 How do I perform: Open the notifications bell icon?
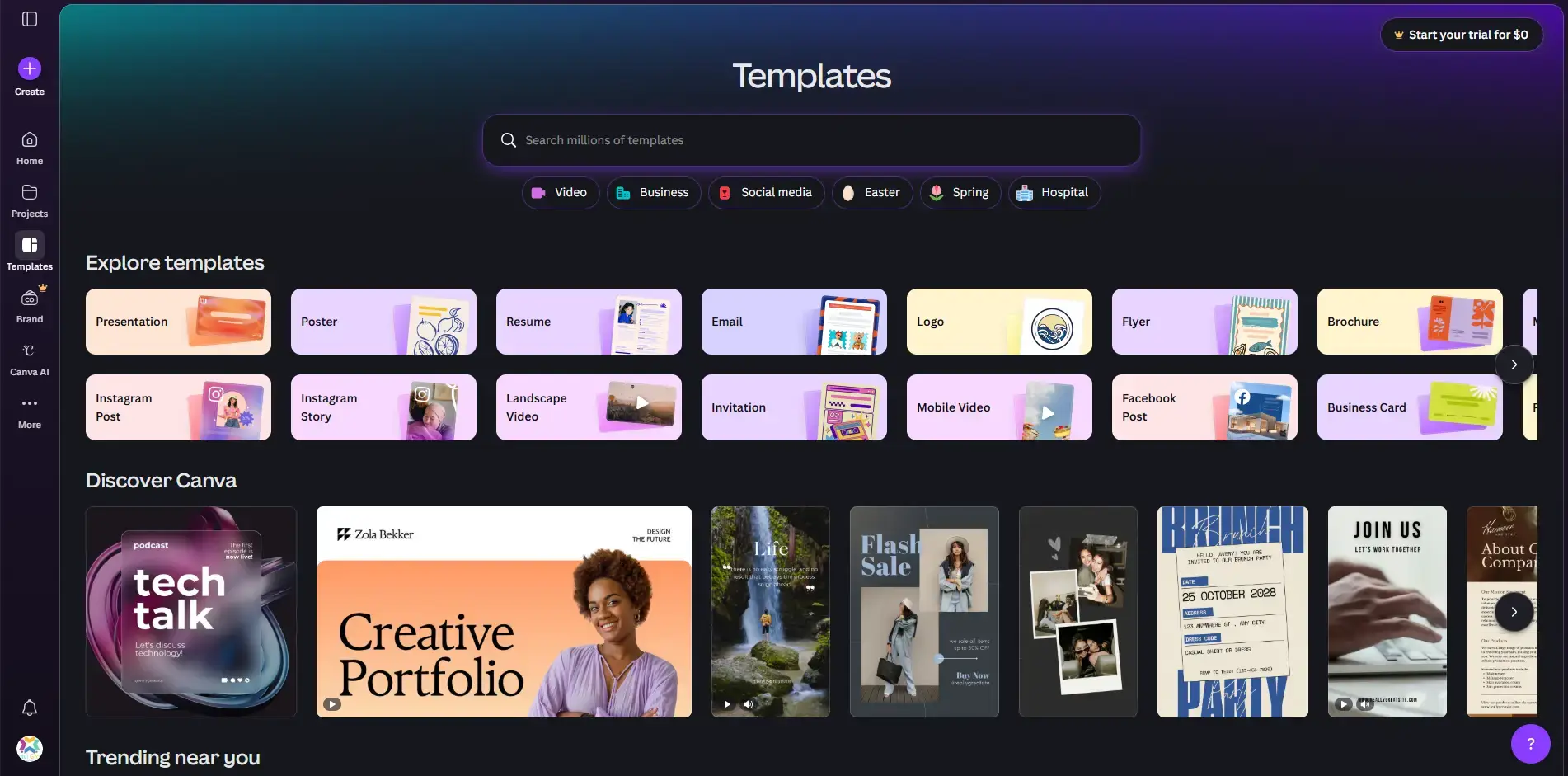tap(30, 708)
